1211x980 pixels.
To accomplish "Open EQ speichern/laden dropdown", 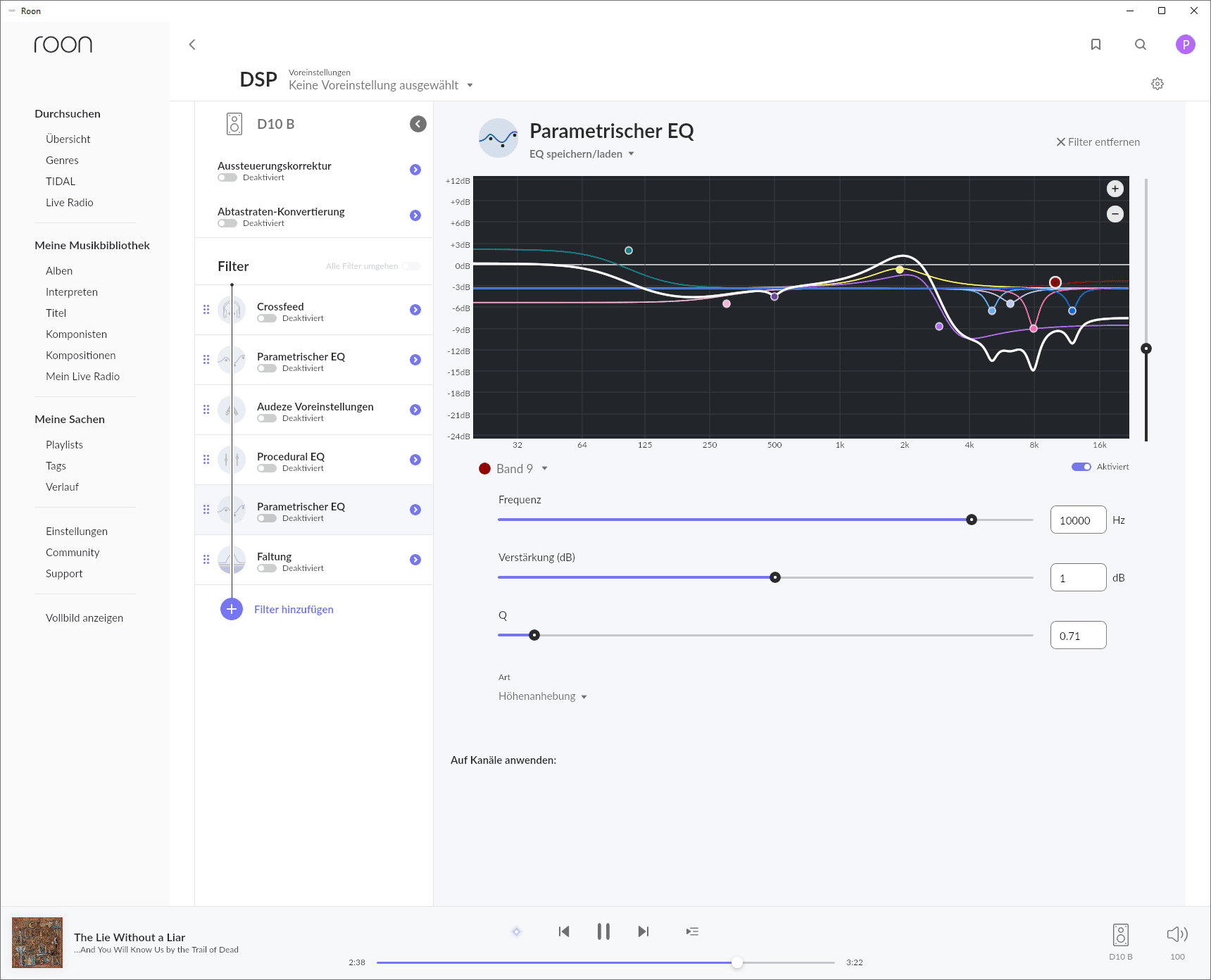I will click(x=582, y=154).
